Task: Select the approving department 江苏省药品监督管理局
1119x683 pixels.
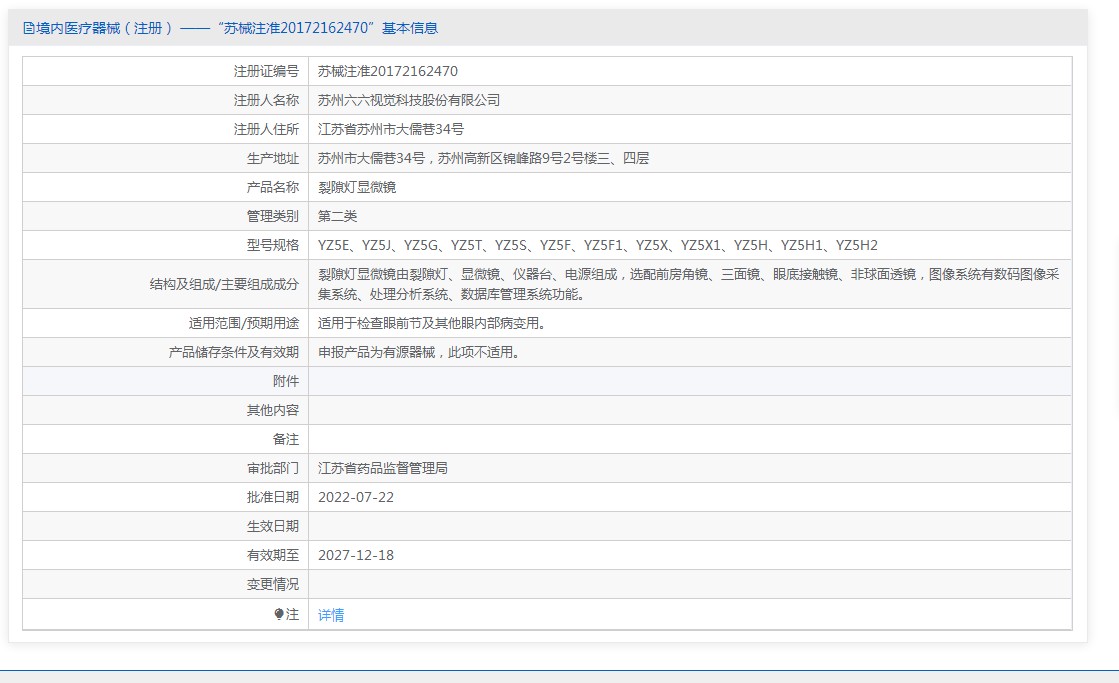Action: point(383,468)
